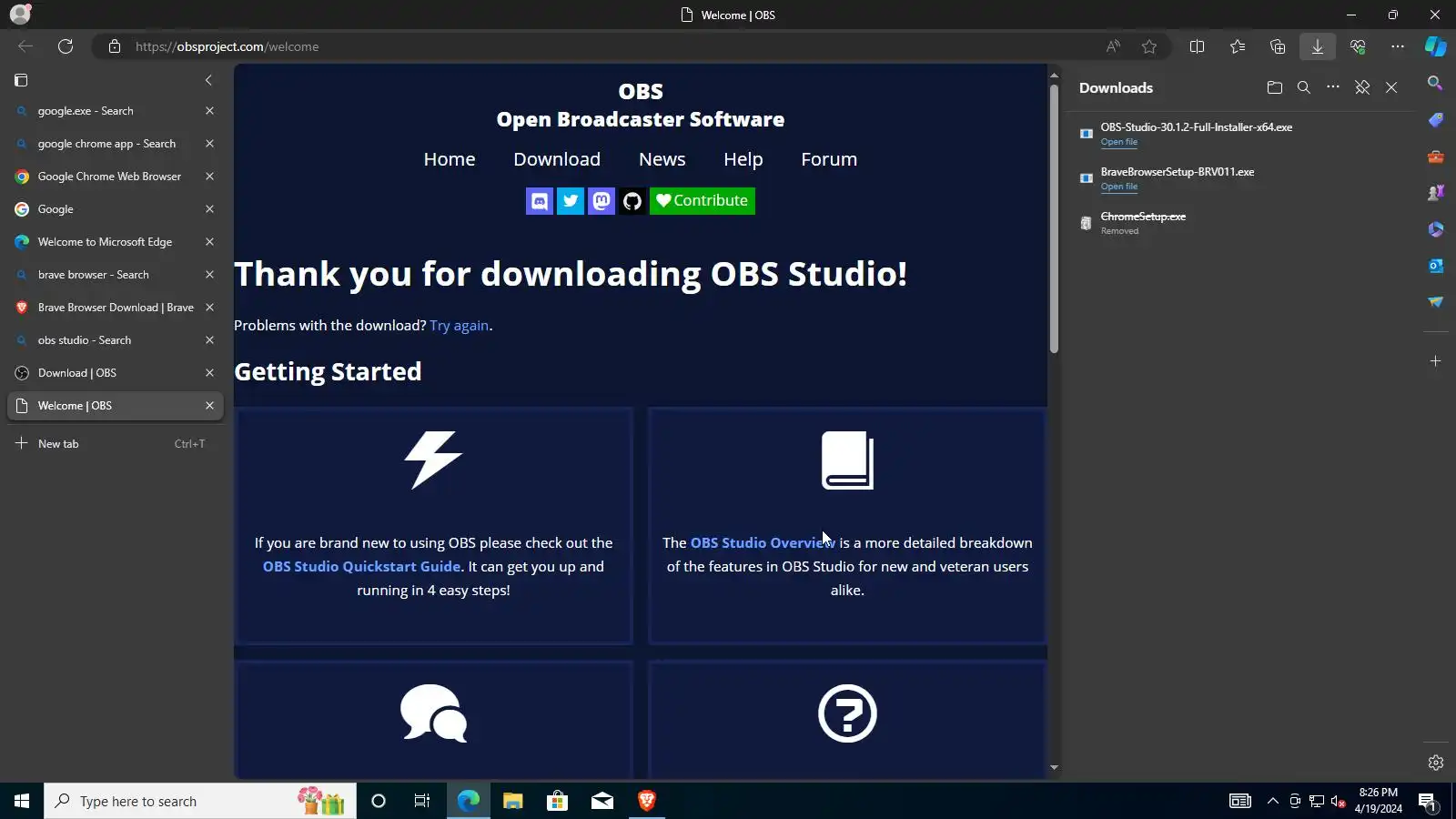This screenshot has height=819, width=1456.
Task: Open File Explorer from taskbar
Action: [513, 801]
